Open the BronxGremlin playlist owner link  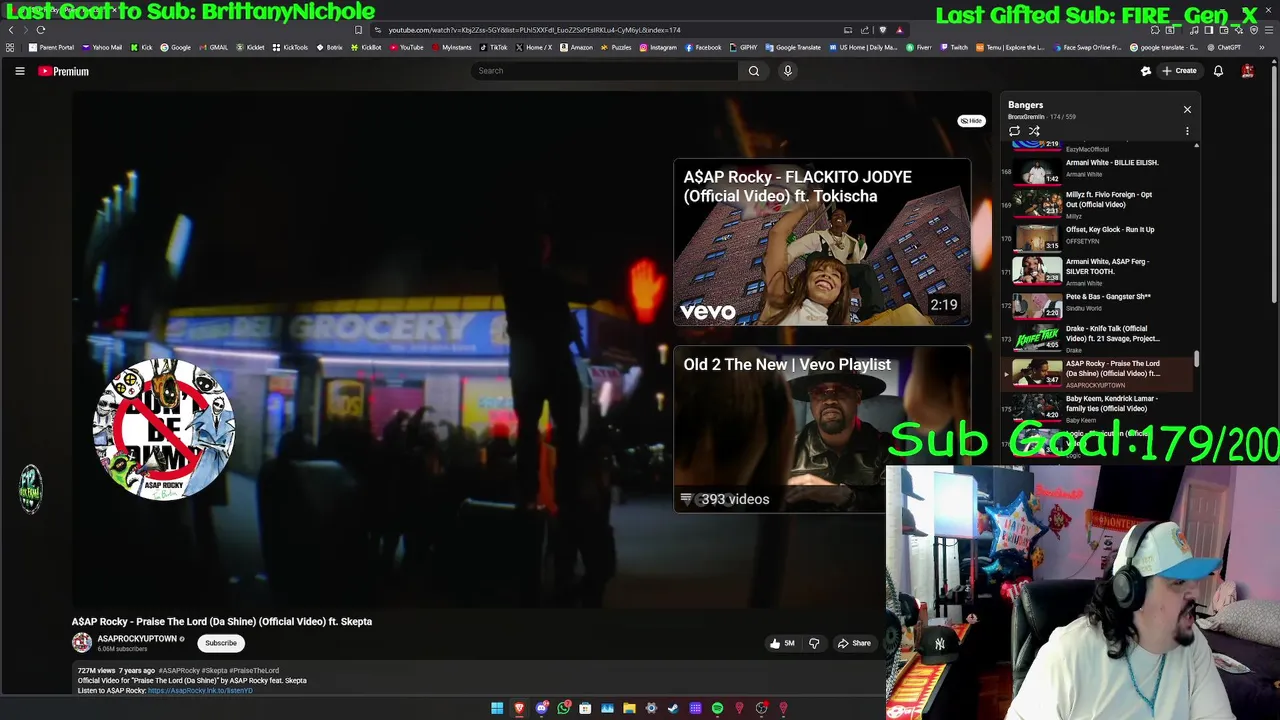(x=1026, y=117)
